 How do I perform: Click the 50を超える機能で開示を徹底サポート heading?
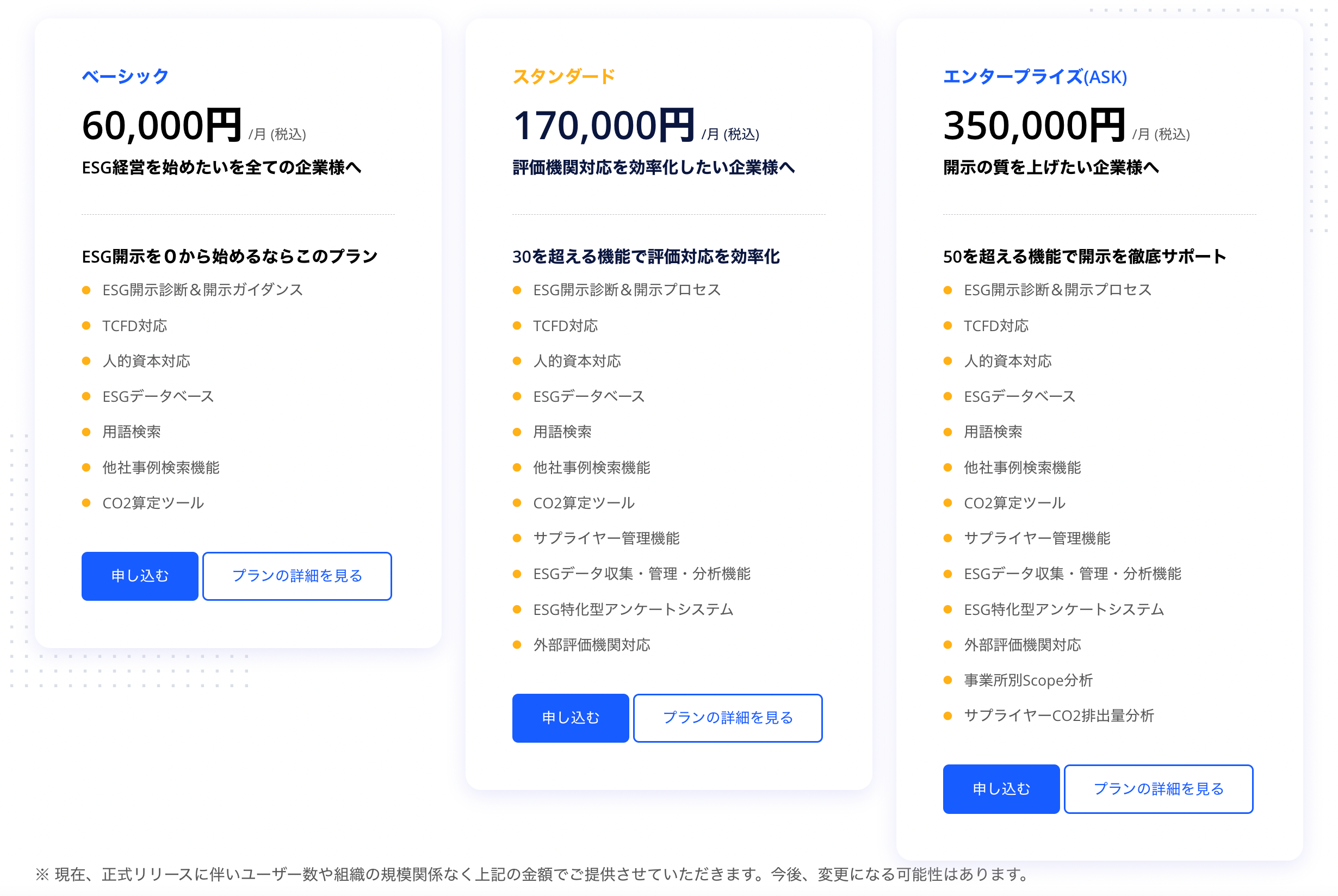tap(1083, 257)
